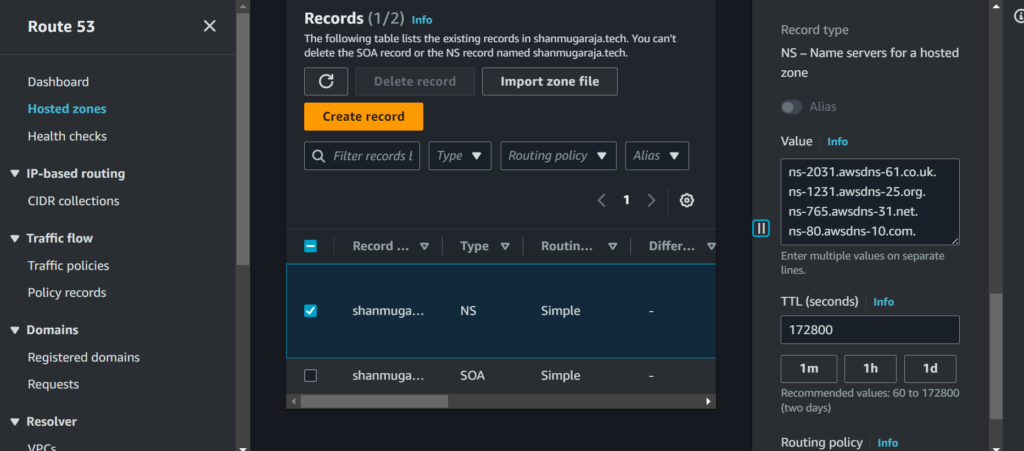Click the sidebar vertical scrollbar thumb
This screenshot has height=451, width=1024.
[x=242, y=139]
